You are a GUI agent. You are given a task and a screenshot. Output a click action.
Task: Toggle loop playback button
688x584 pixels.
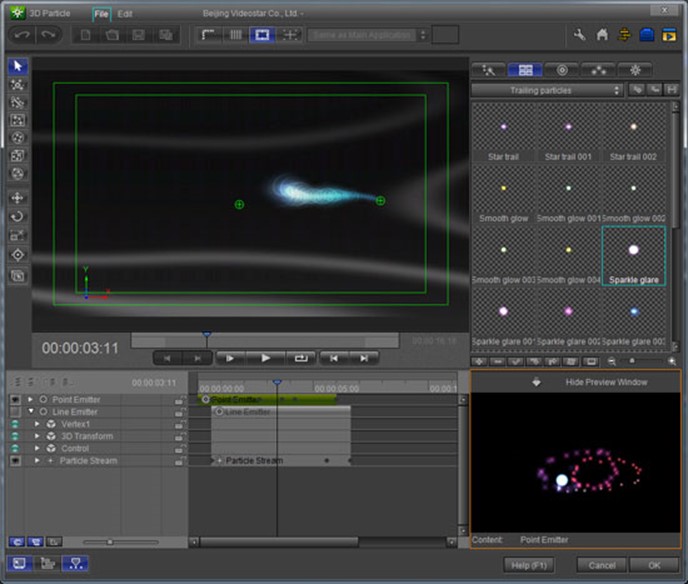(301, 358)
